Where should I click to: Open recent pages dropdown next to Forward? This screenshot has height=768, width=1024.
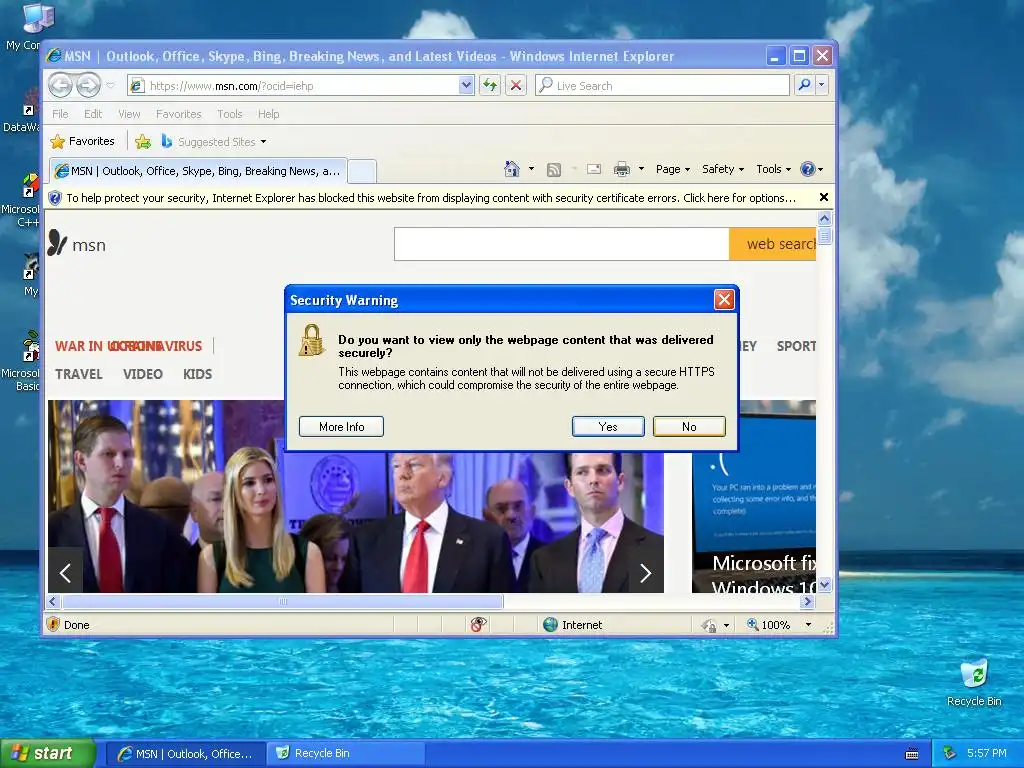coord(110,86)
